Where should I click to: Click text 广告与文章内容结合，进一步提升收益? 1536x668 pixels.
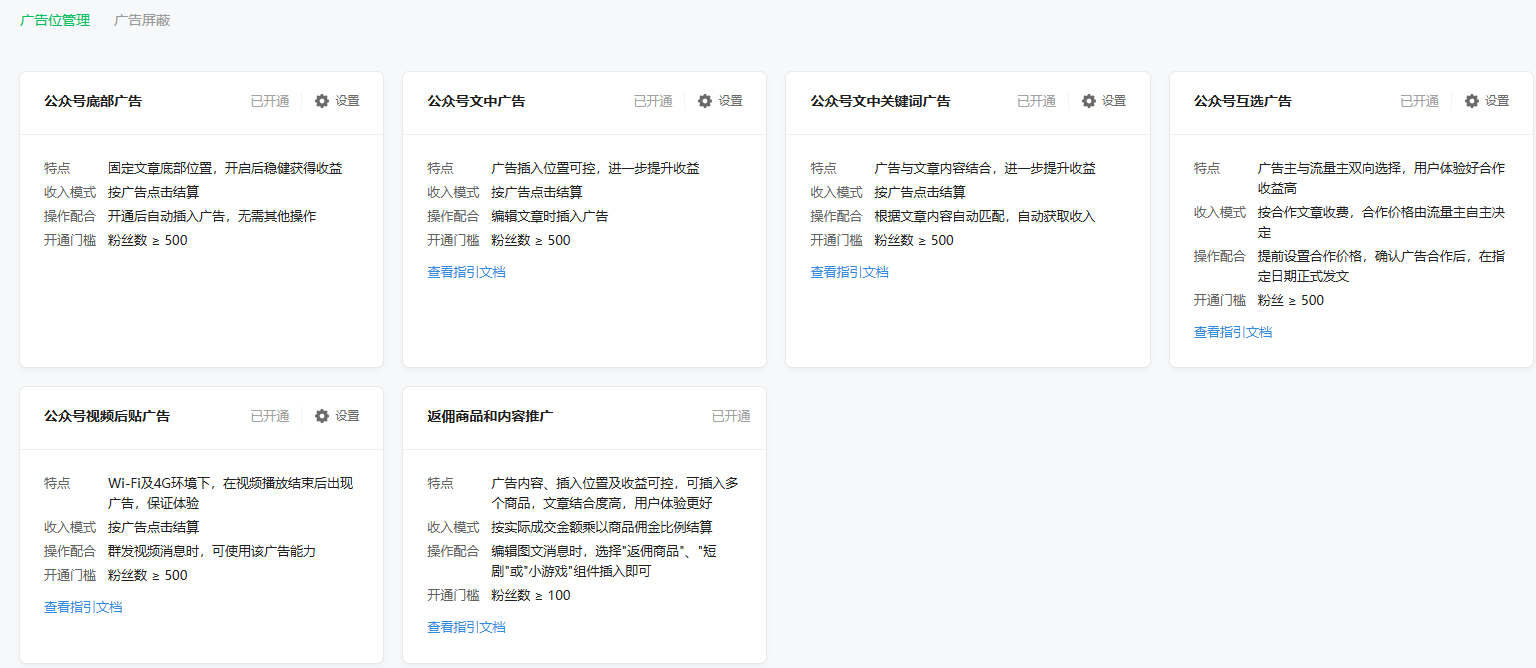pos(985,168)
